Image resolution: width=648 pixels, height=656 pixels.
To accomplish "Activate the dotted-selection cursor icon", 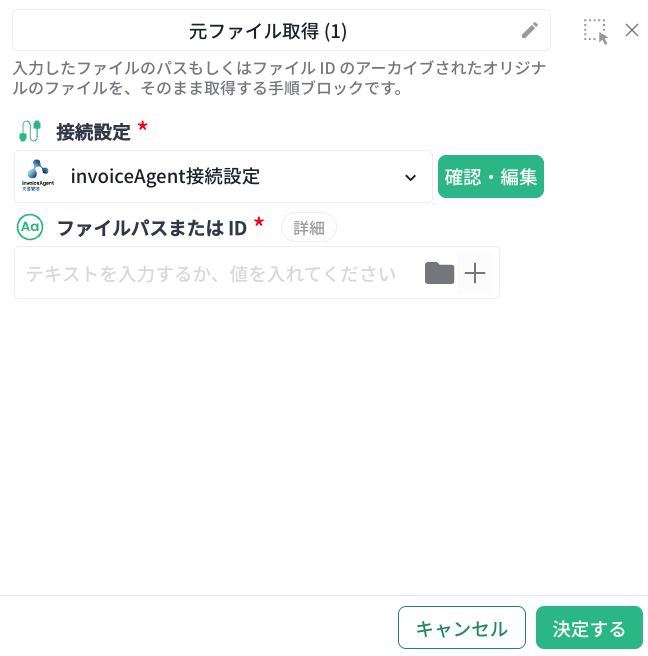I will coord(596,31).
